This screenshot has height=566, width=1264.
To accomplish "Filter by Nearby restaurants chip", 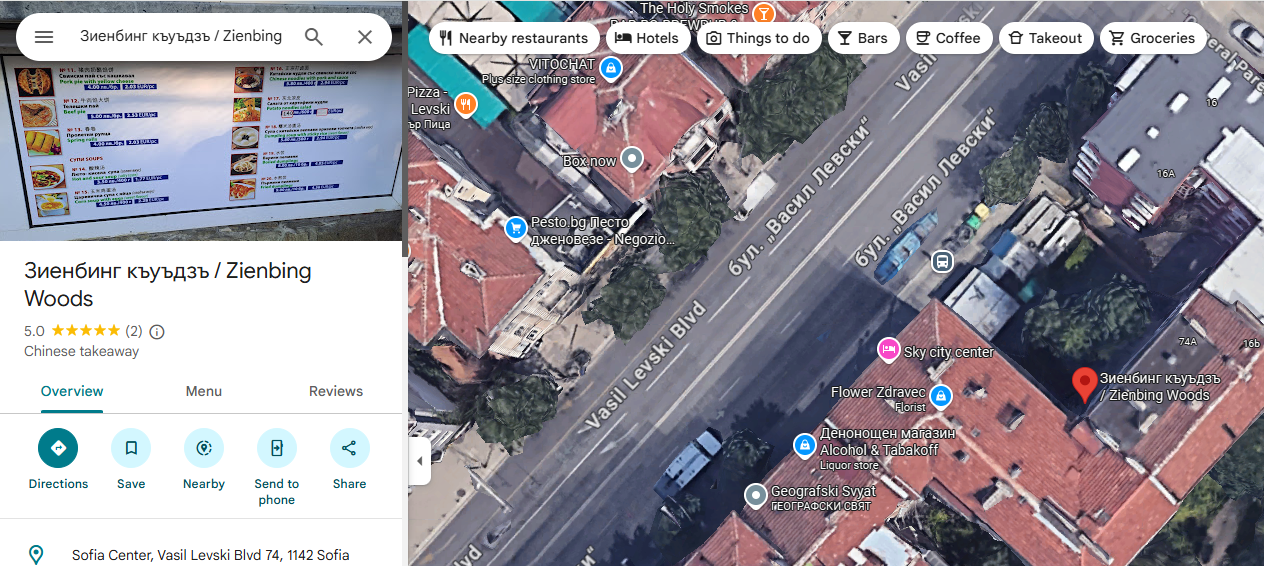I will point(515,38).
